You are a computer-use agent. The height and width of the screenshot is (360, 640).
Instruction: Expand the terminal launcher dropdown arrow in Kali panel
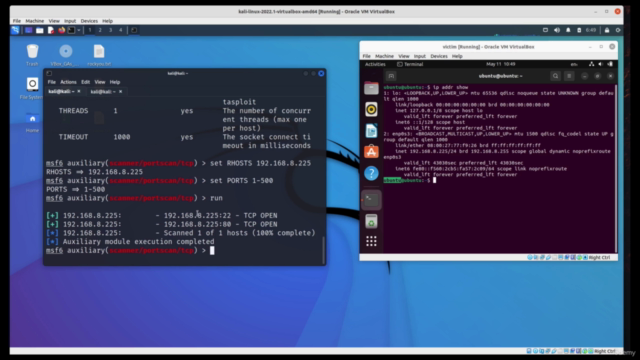click(78, 30)
